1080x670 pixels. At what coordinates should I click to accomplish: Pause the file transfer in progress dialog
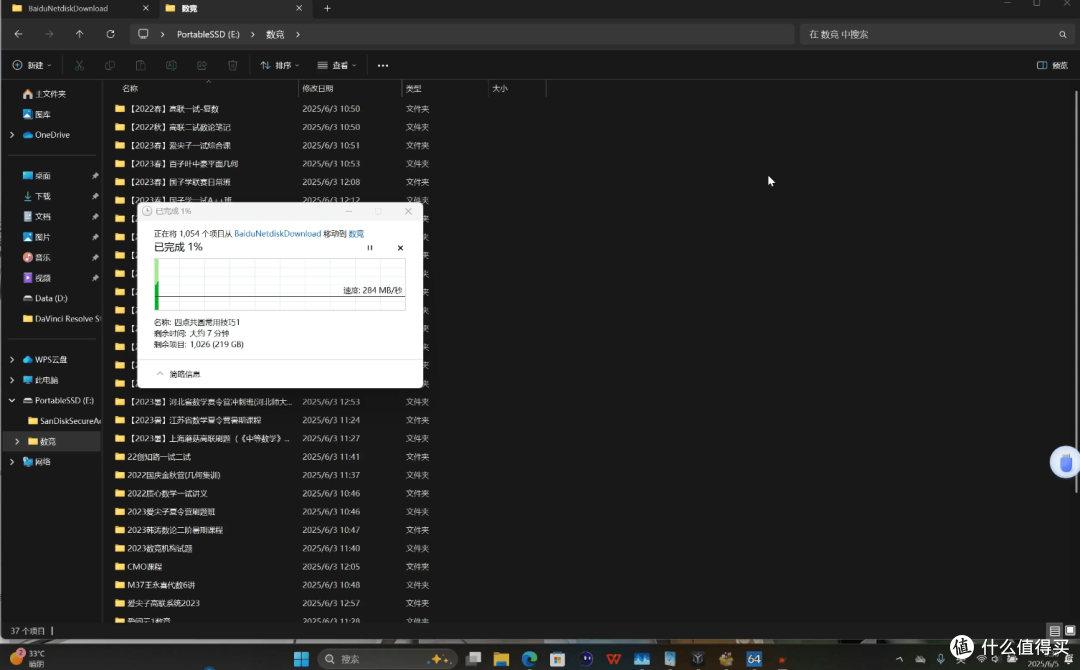(370, 248)
